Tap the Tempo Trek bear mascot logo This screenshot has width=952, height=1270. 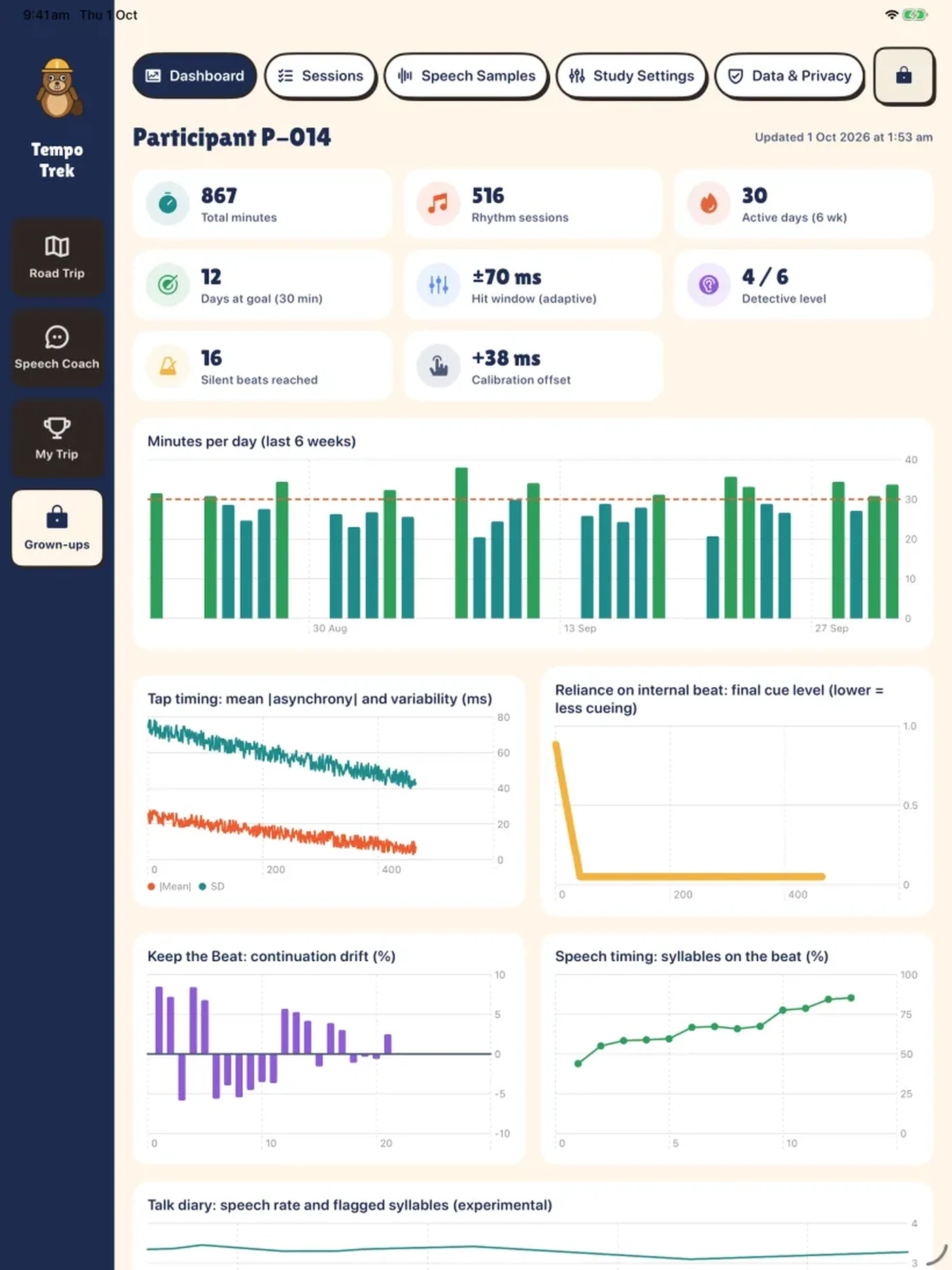(58, 89)
